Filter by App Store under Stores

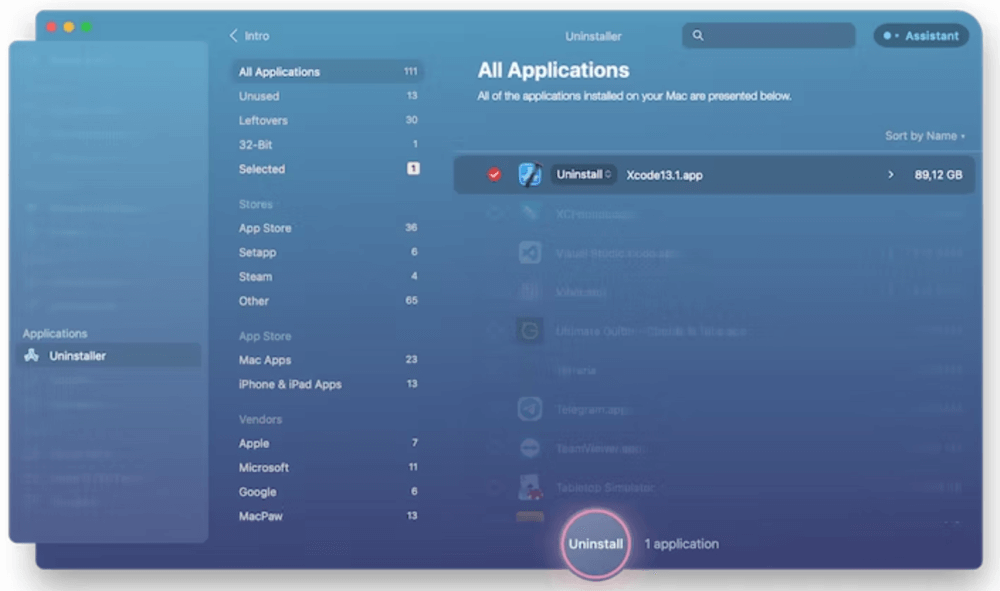[327, 228]
